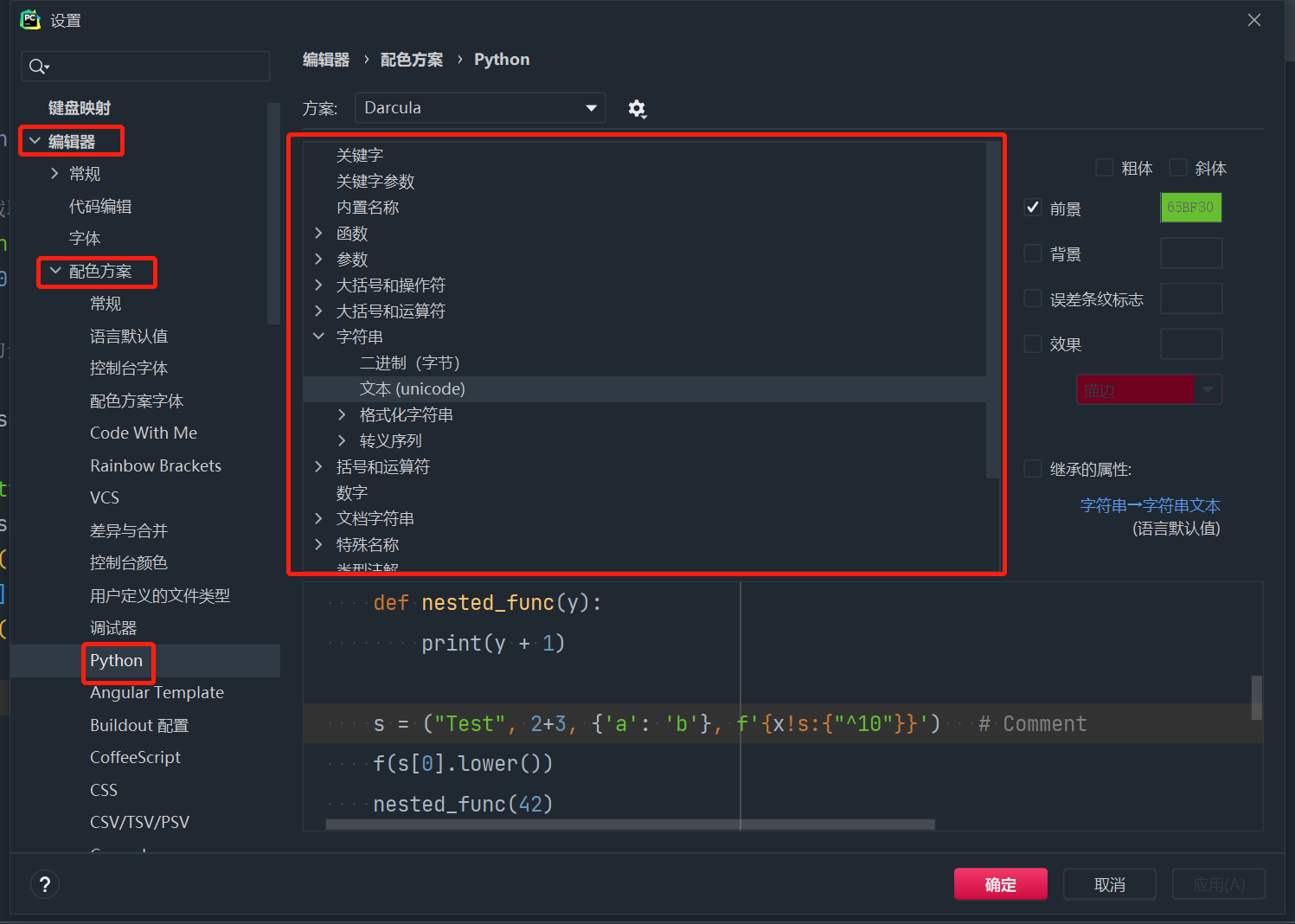
Task: Select 二进制 (字节) string type
Action: pos(410,363)
